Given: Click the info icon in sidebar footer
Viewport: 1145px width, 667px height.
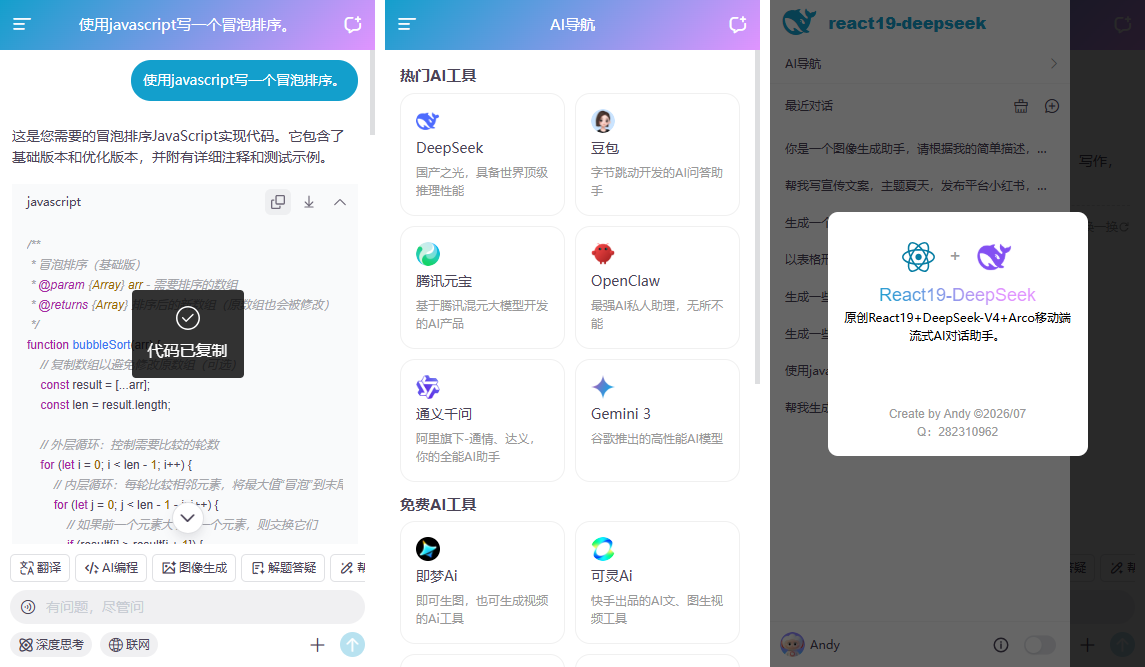Looking at the screenshot, I should [1001, 644].
